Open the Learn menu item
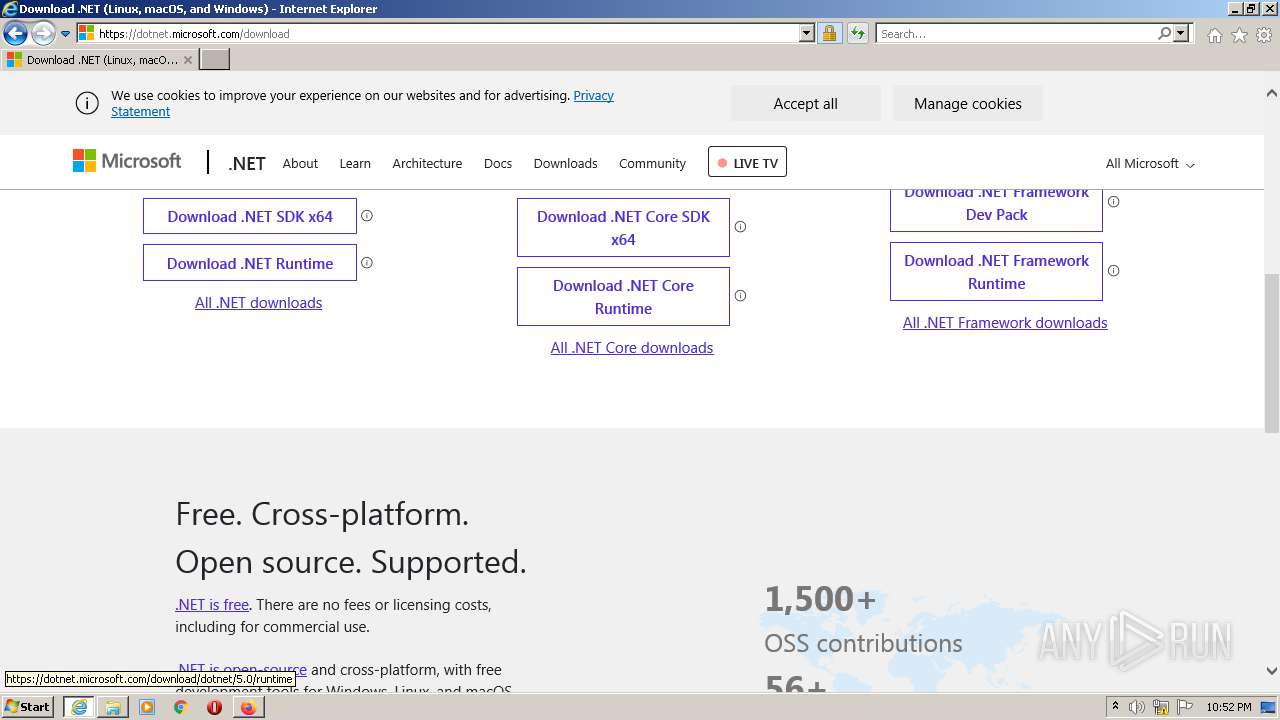The width and height of the screenshot is (1280, 720). pyautogui.click(x=355, y=163)
